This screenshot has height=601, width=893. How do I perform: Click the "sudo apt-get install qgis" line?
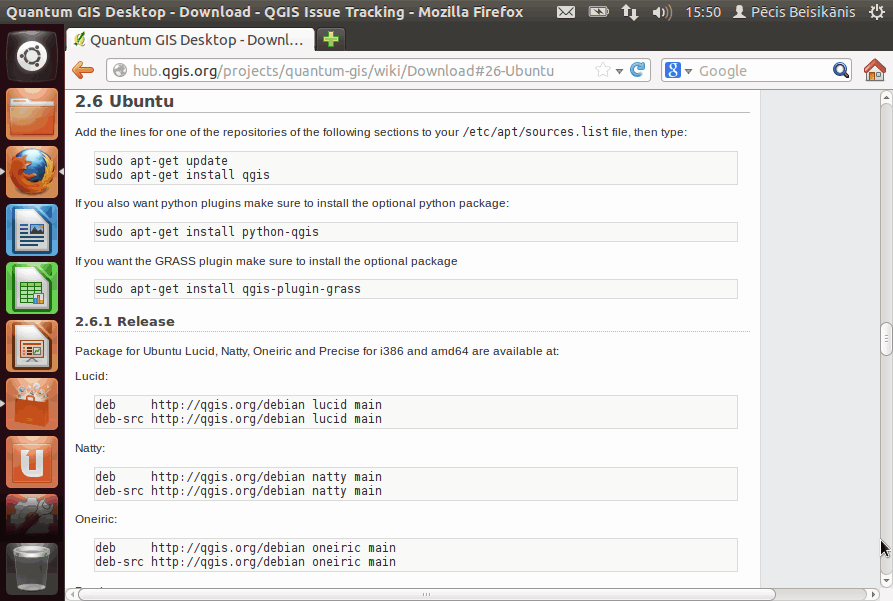[x=182, y=175]
